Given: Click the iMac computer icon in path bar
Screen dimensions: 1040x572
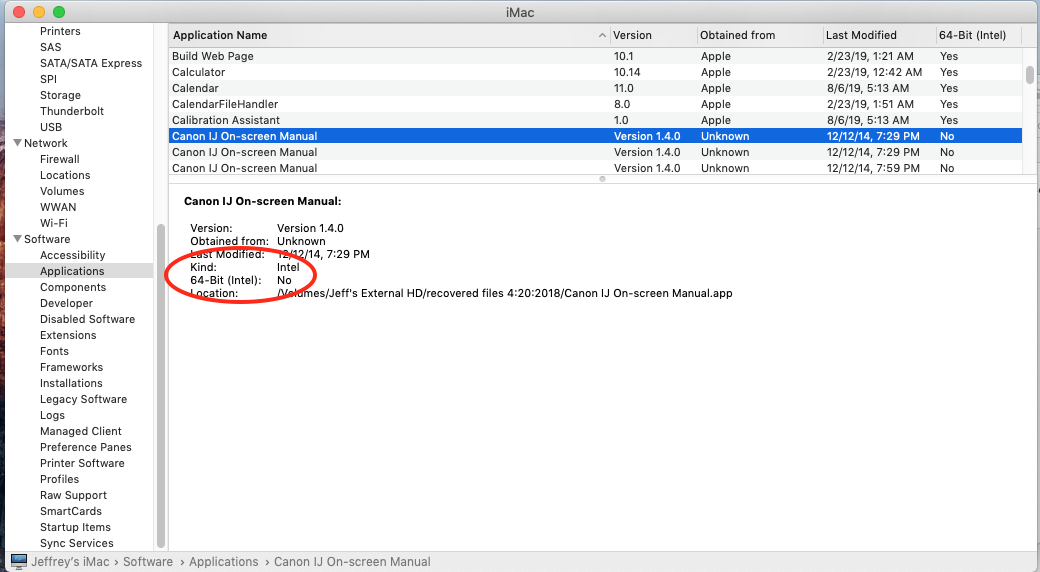Looking at the screenshot, I should (x=19, y=561).
